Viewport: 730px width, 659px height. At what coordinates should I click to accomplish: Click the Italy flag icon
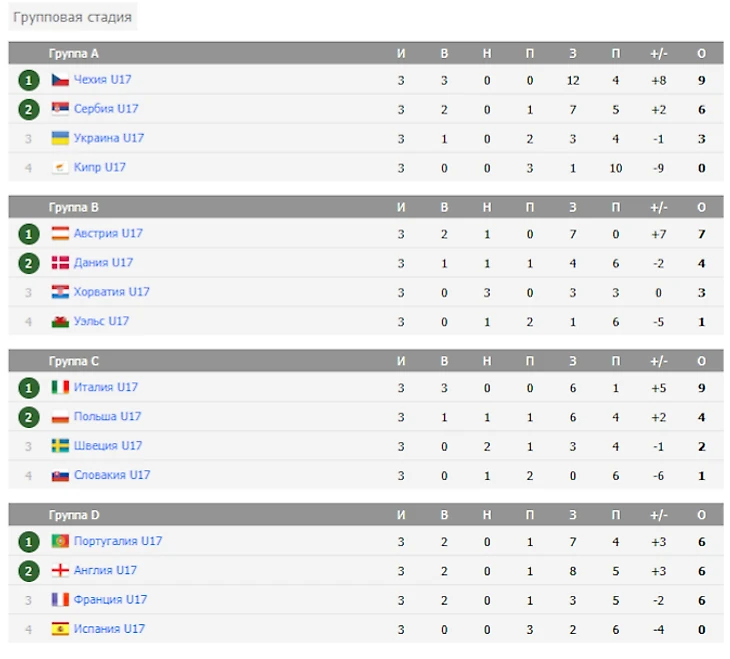point(60,388)
